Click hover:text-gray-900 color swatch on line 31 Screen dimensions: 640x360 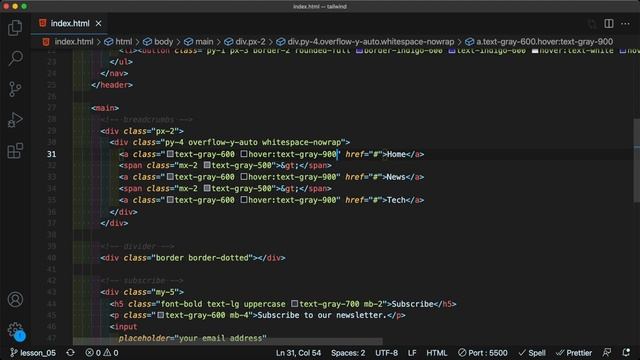[244, 154]
